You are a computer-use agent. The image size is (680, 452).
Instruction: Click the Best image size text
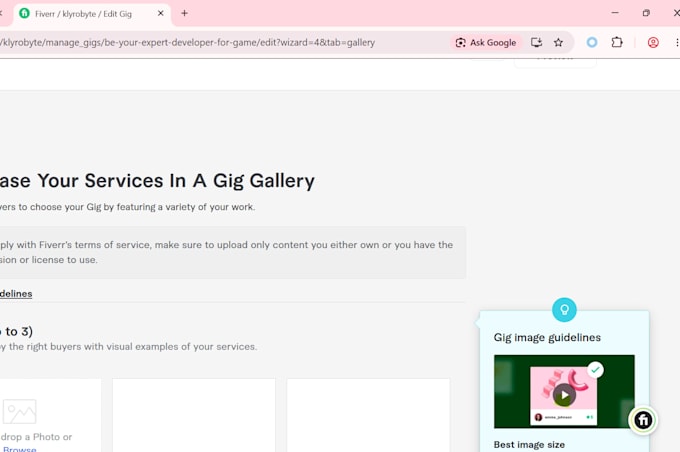[x=529, y=445]
